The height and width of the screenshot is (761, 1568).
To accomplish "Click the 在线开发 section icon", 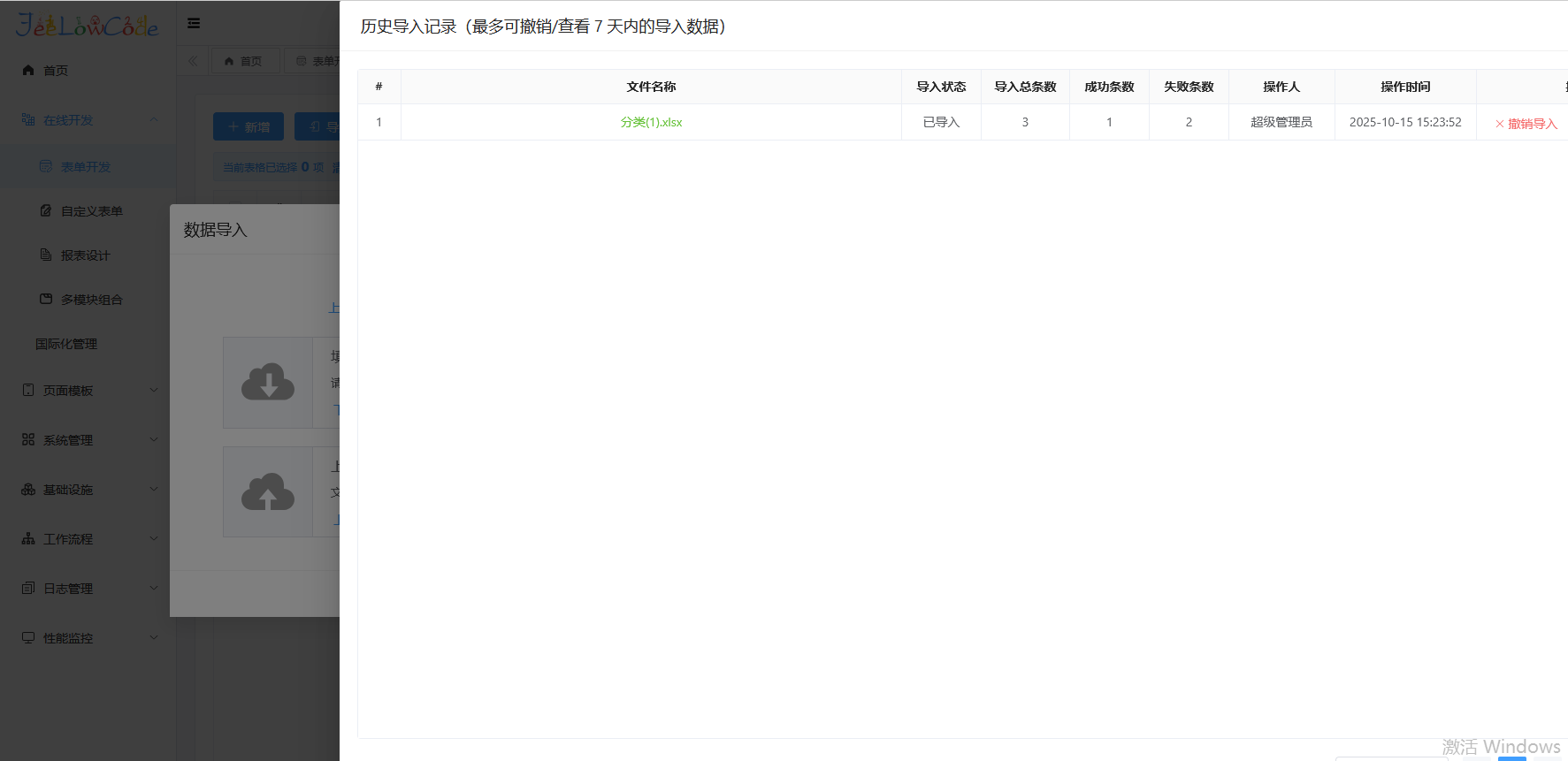I will (28, 119).
